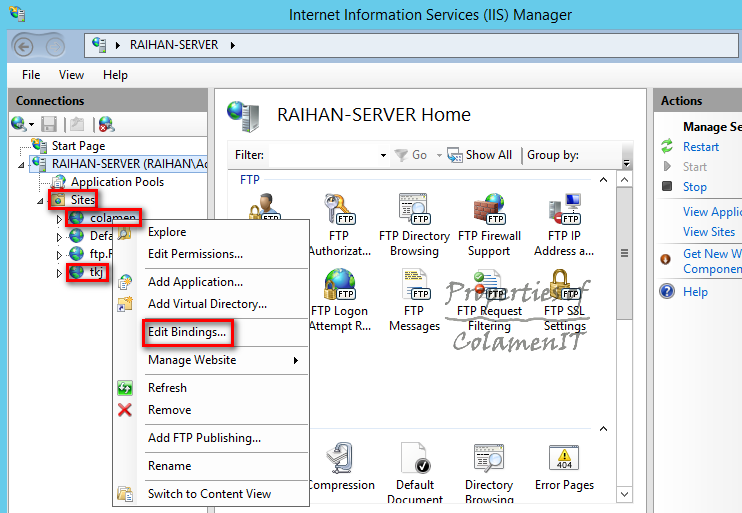Click the black Stop server icon

click(667, 186)
